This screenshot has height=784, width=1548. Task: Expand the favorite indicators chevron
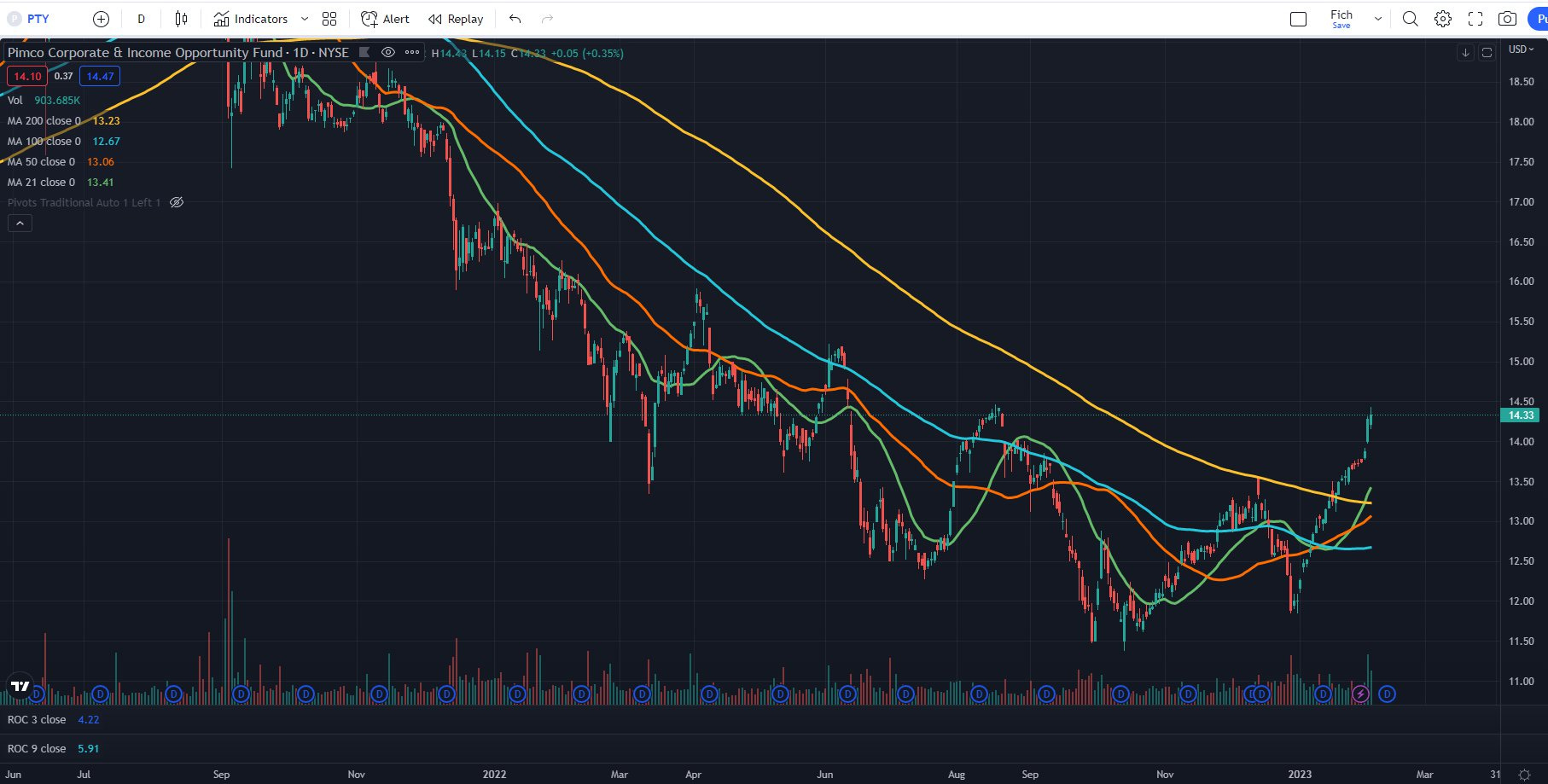pos(305,19)
